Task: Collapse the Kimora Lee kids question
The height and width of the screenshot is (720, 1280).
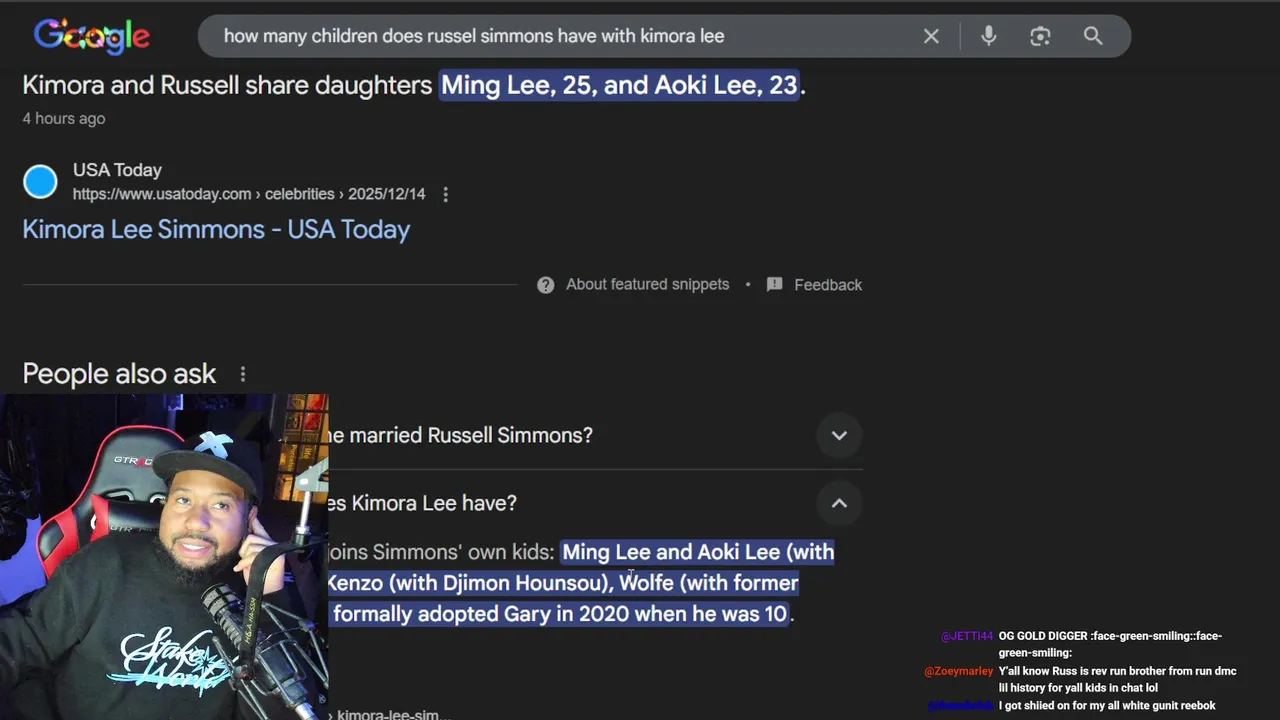Action: pos(839,503)
